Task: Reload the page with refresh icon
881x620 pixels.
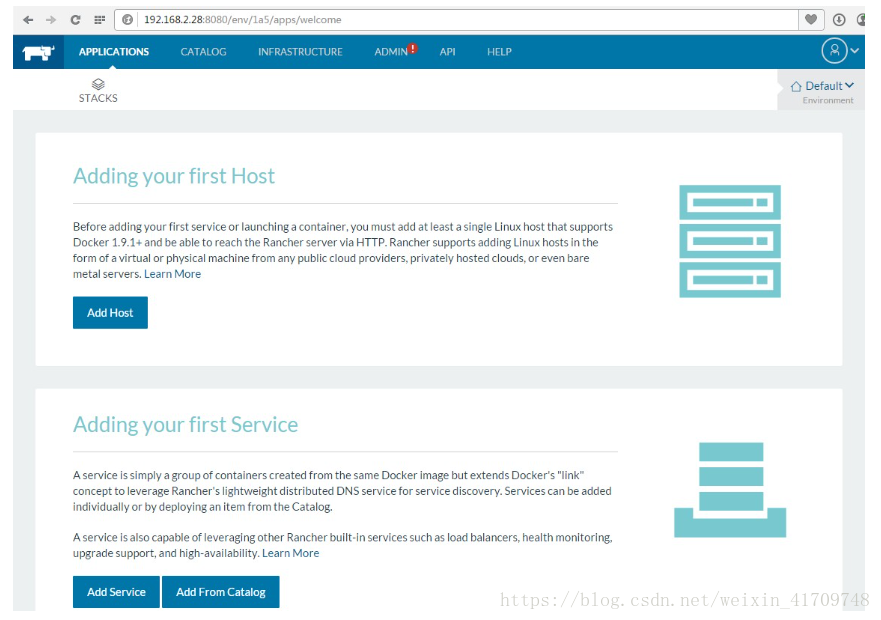Action: 75,20
